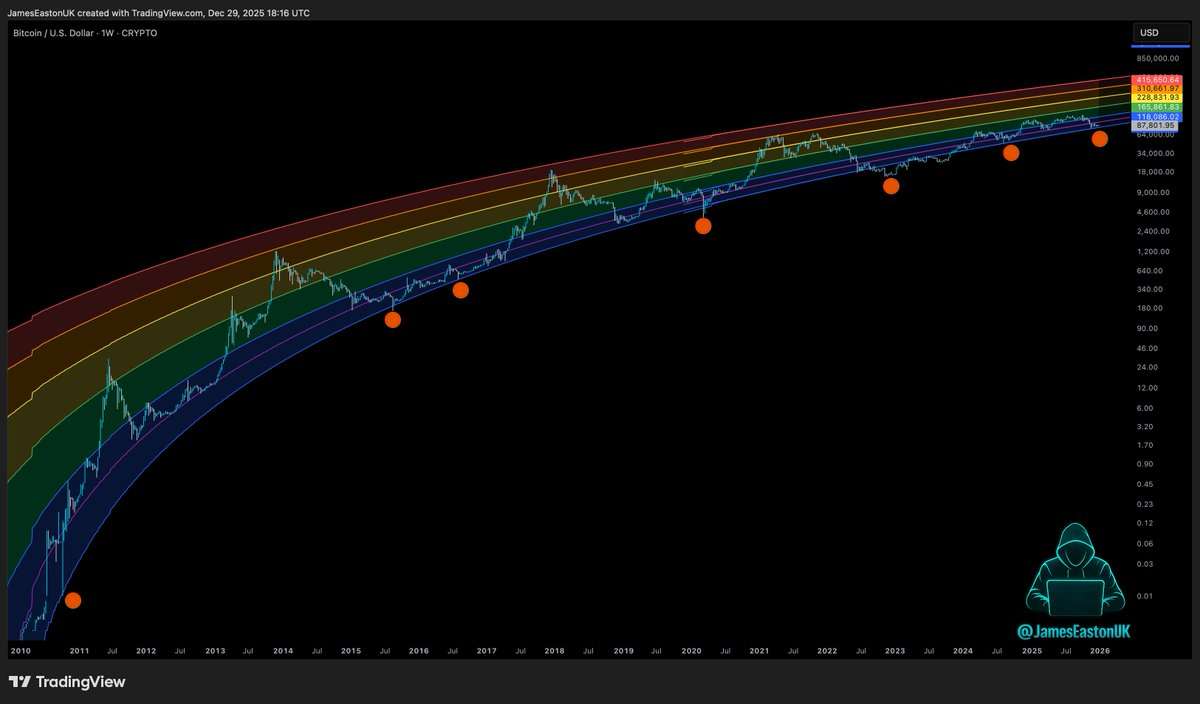Image resolution: width=1200 pixels, height=704 pixels.
Task: Click the 87,801.95 current price label
Action: (x=1157, y=126)
